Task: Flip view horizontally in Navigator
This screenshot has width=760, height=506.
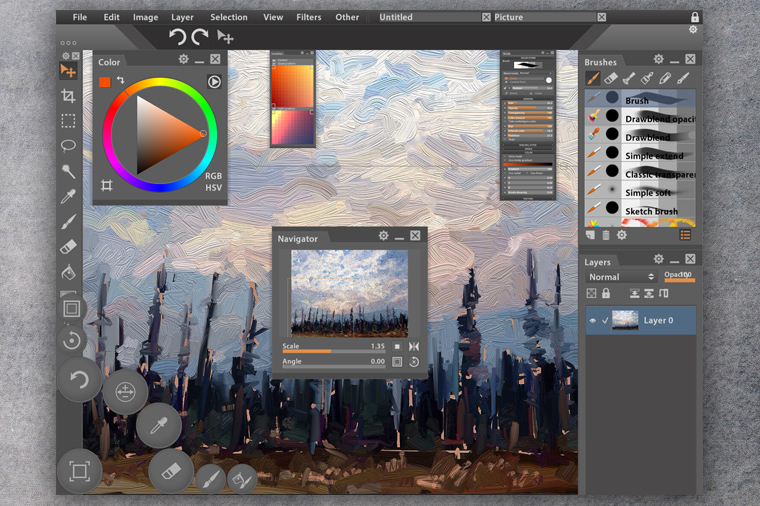Action: pos(414,347)
